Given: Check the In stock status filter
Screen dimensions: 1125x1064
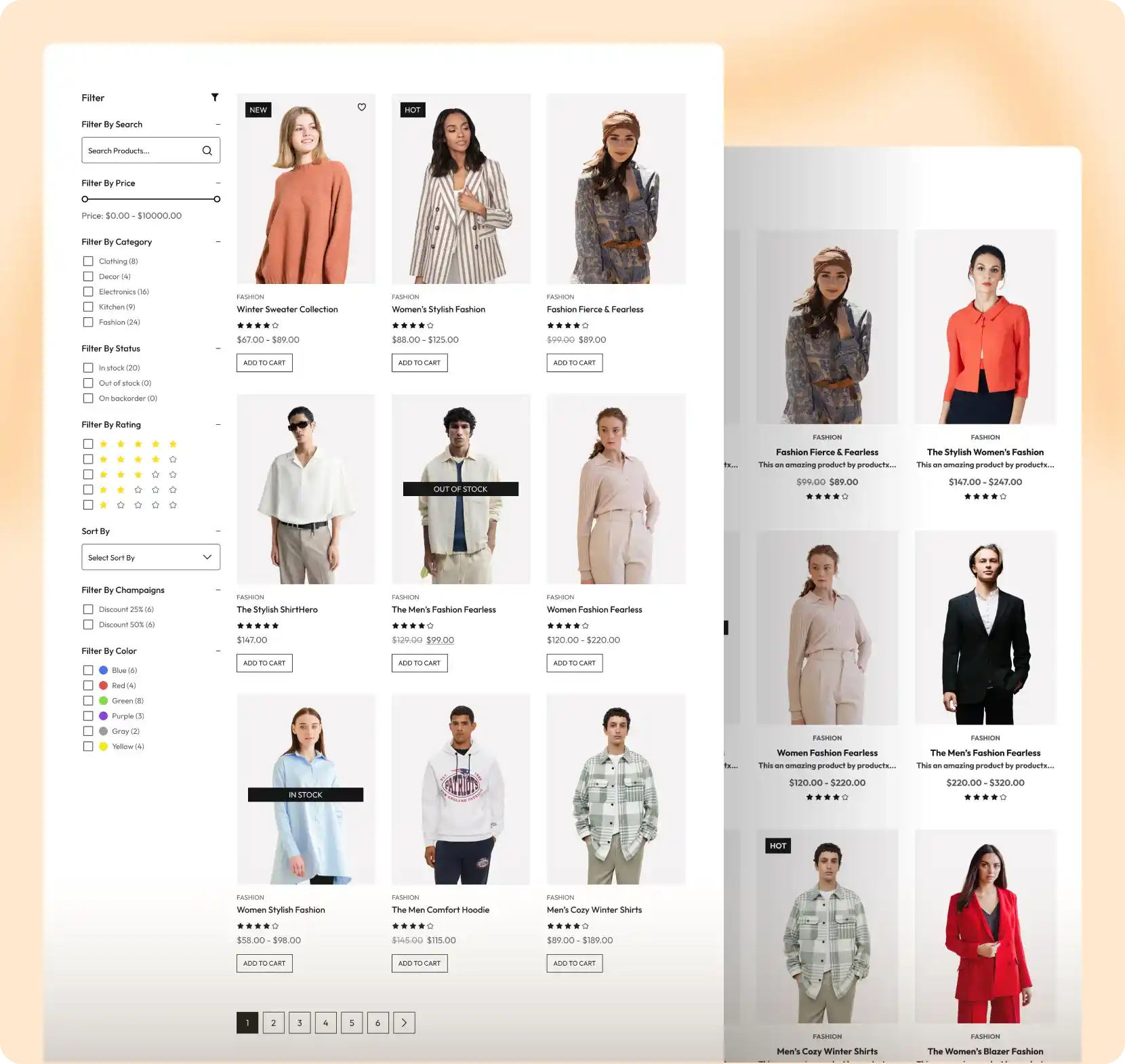Looking at the screenshot, I should (x=88, y=367).
